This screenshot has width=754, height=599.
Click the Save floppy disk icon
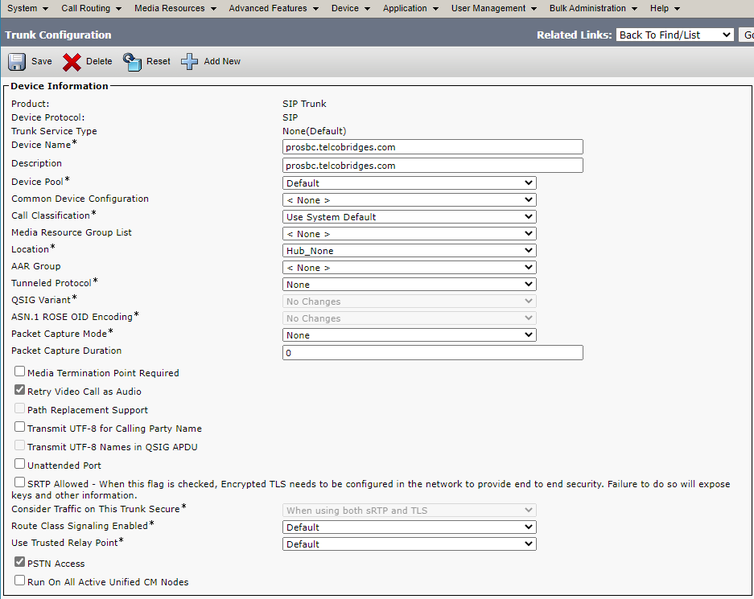17,62
